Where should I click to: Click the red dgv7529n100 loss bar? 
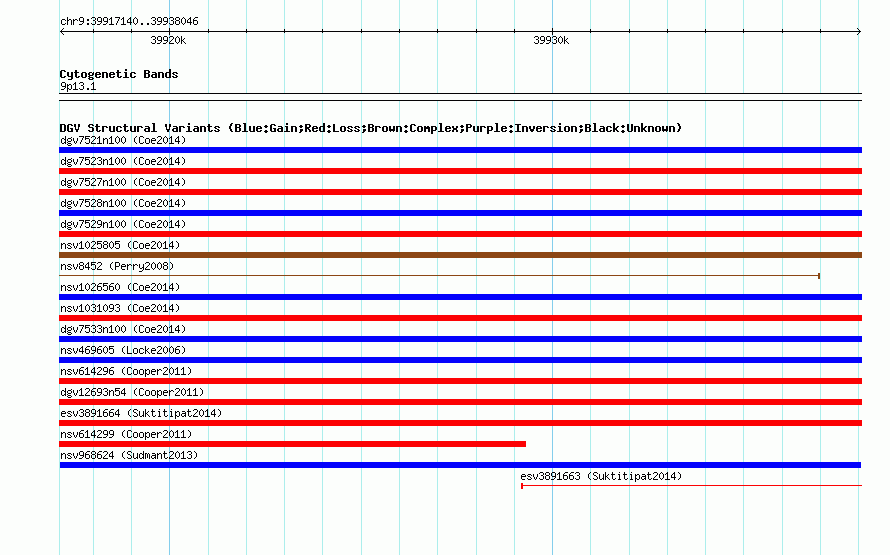[460, 234]
